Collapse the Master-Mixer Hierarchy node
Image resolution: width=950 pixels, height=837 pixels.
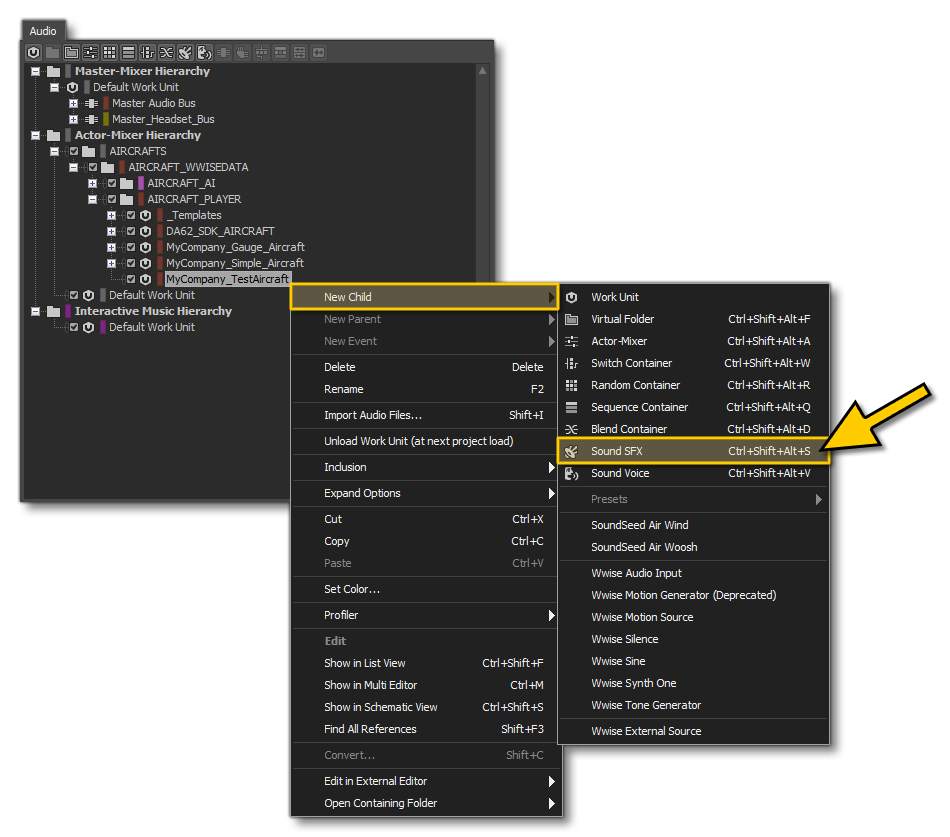35,71
